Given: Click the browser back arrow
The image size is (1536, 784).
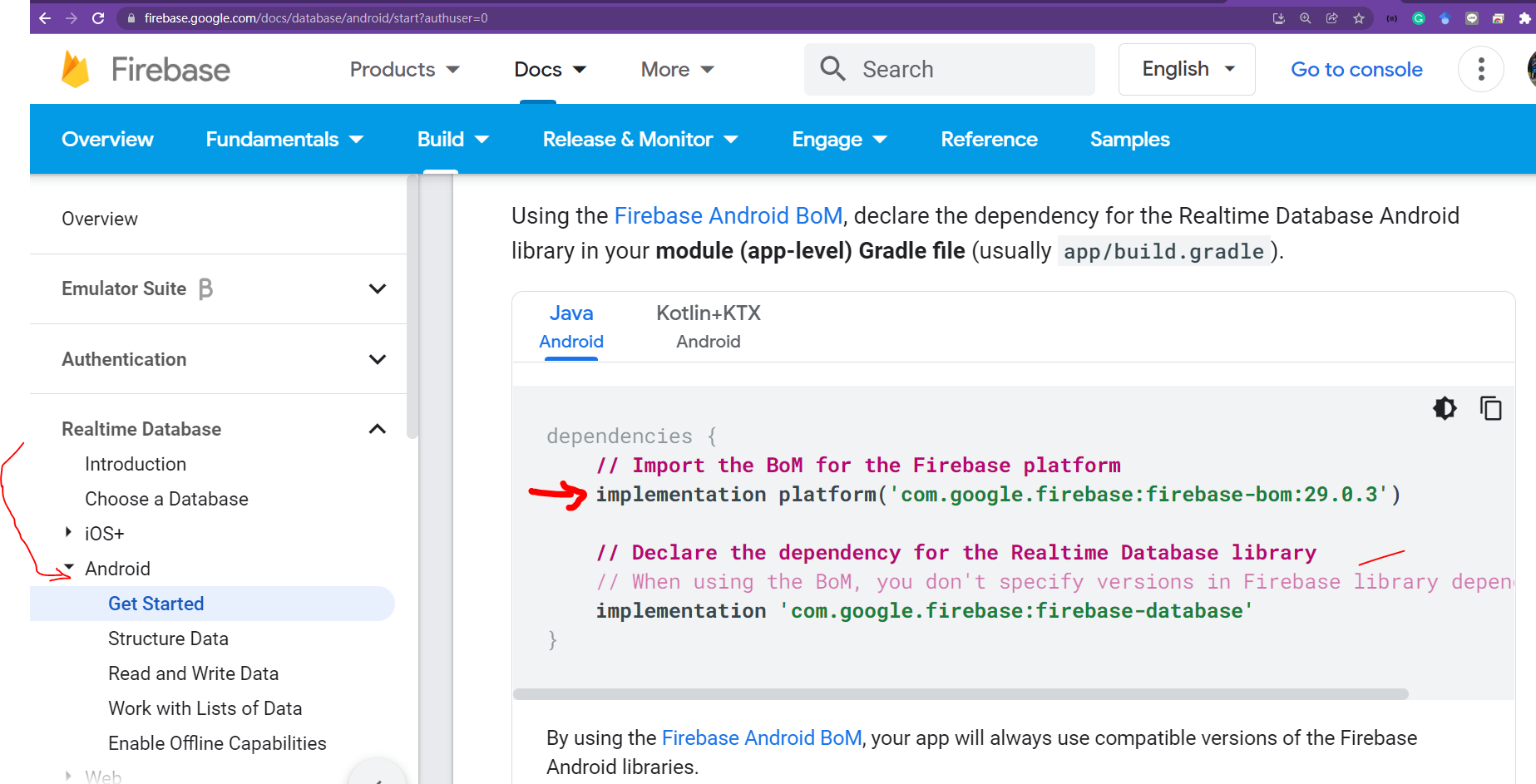Looking at the screenshot, I should [45, 18].
